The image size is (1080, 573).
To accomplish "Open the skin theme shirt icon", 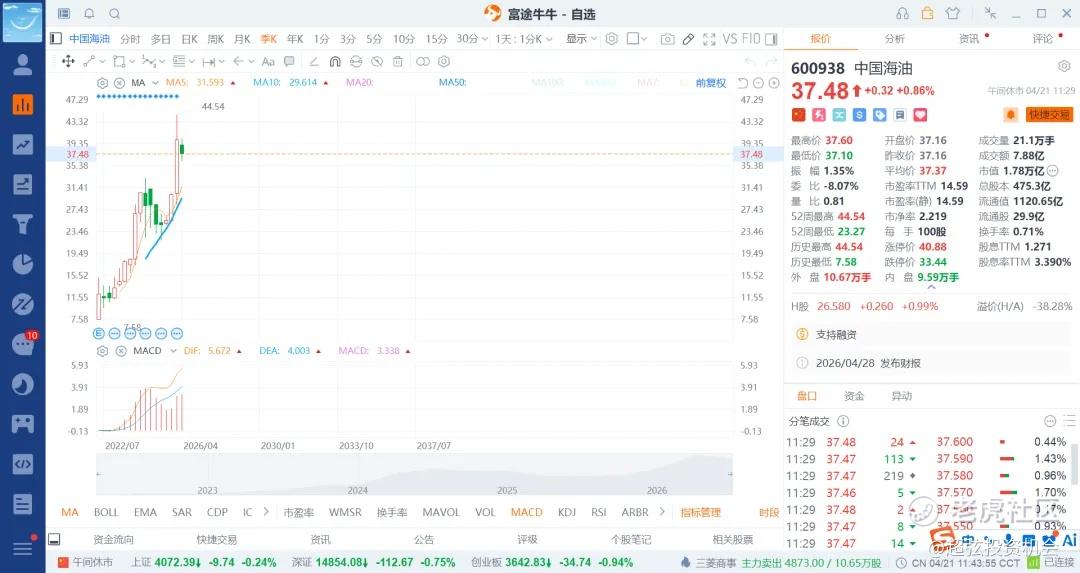I will (953, 13).
